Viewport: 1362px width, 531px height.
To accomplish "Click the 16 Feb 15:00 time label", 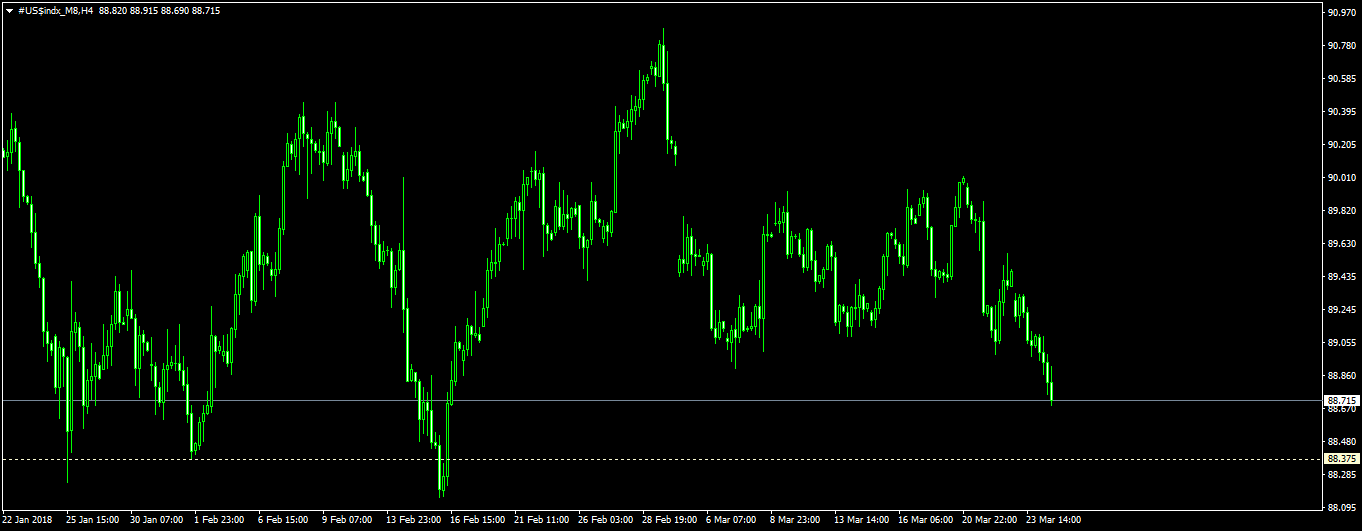I will (477, 520).
